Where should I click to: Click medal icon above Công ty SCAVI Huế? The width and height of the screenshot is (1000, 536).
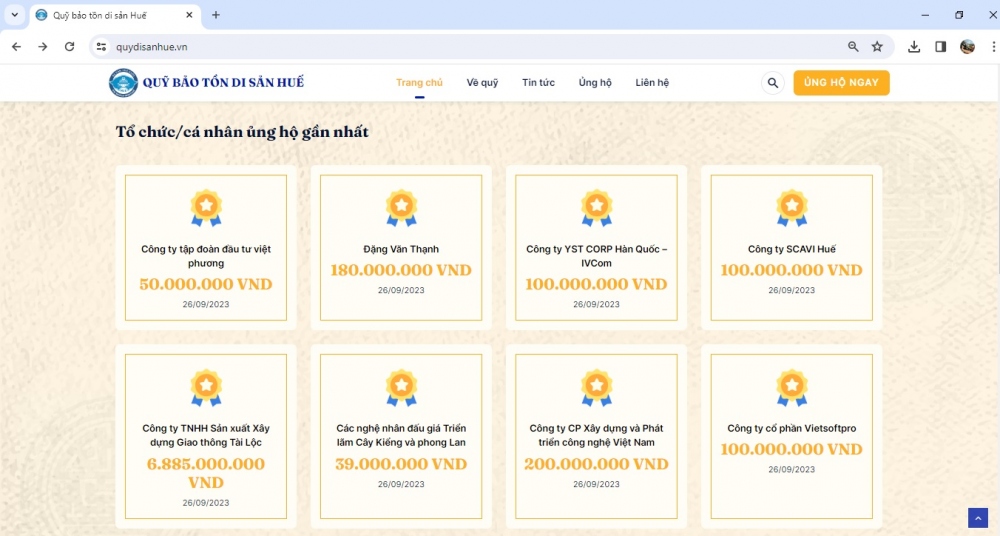(791, 208)
